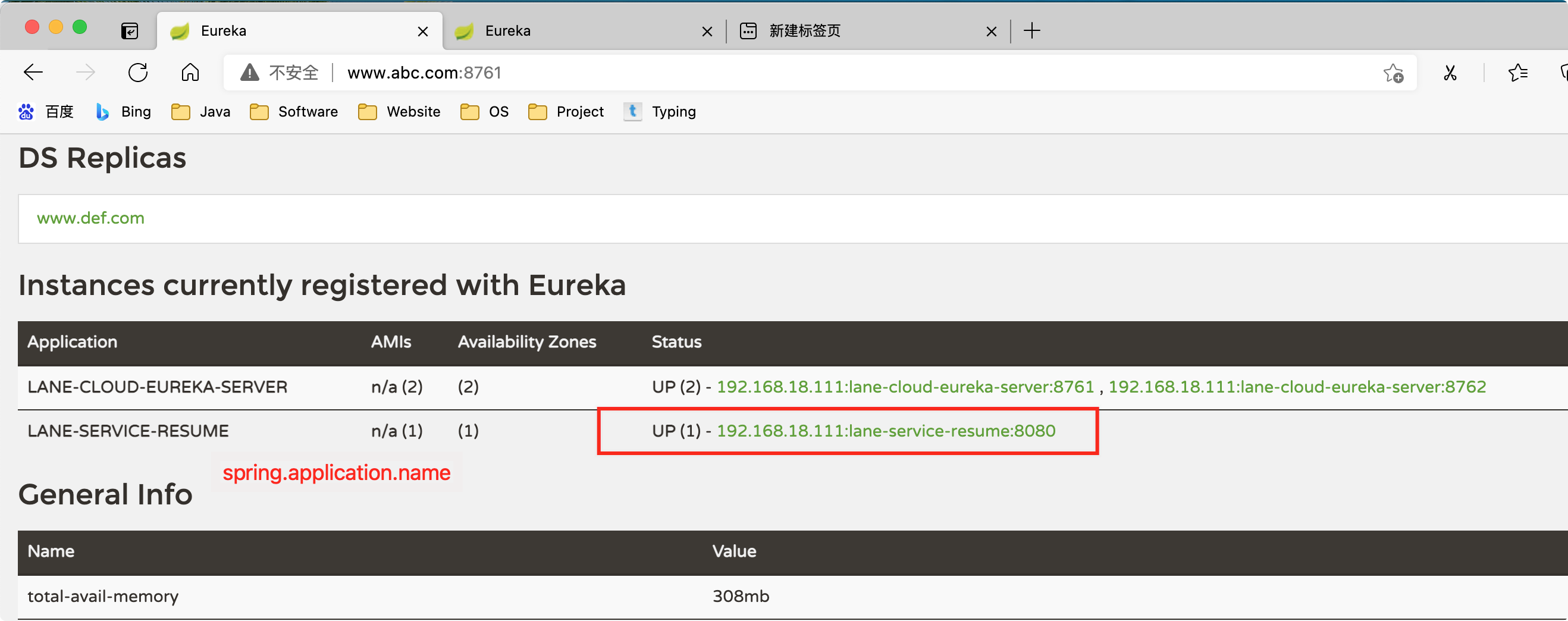Open the lane-service-resume:8080 instance link
Image resolution: width=1568 pixels, height=621 pixels.
pos(886,431)
